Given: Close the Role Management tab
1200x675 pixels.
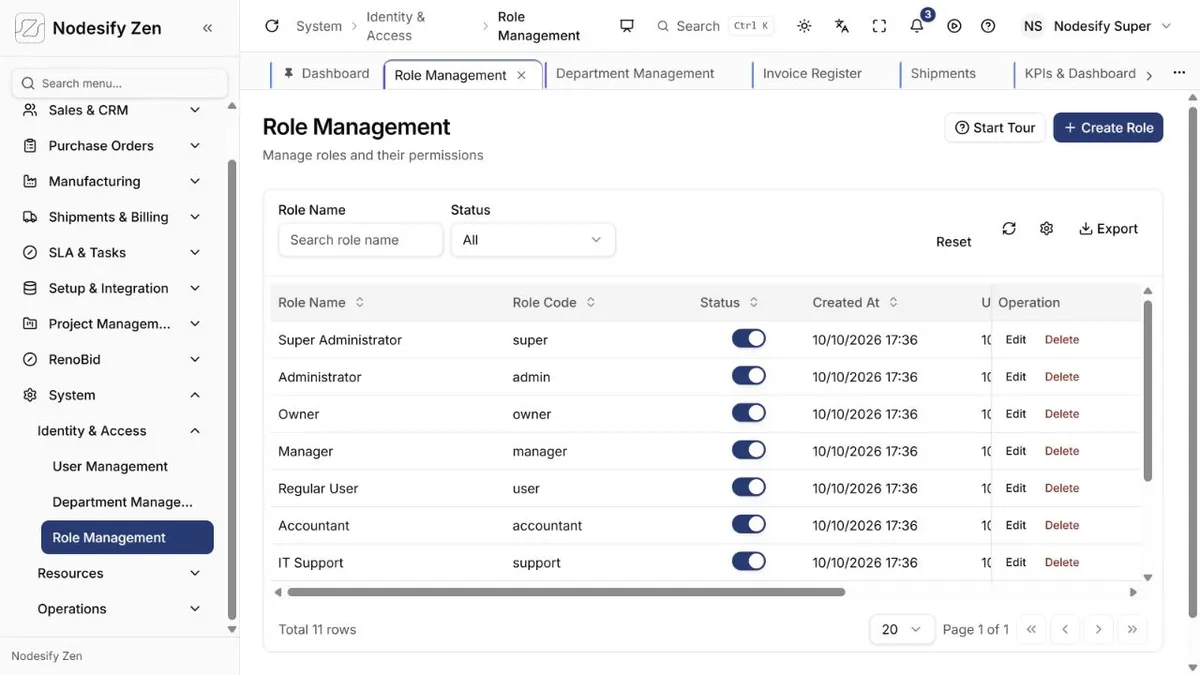Looking at the screenshot, I should click(x=521, y=75).
